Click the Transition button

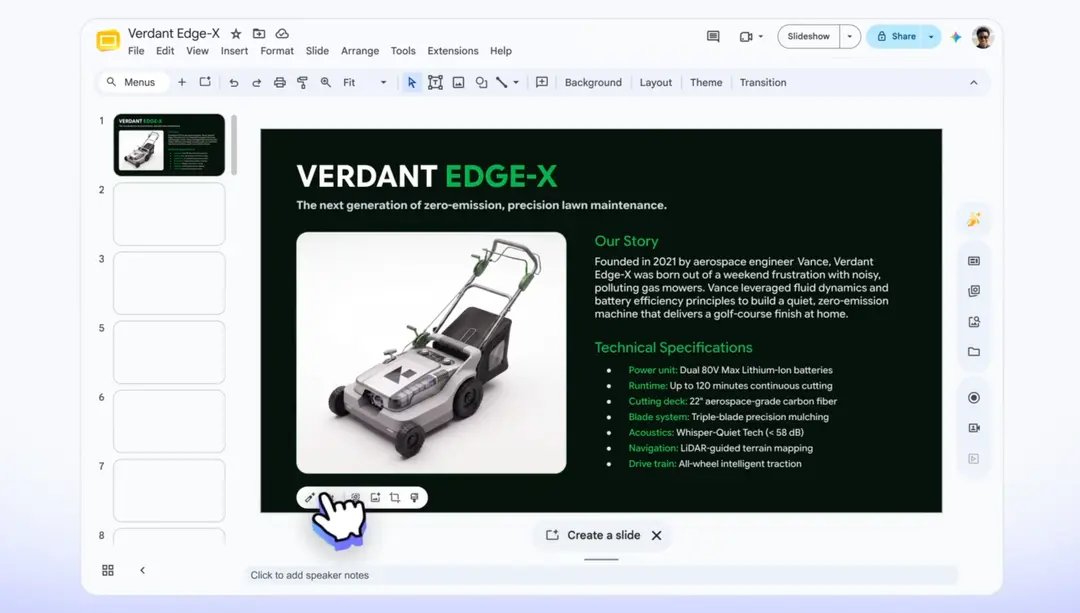(x=763, y=83)
